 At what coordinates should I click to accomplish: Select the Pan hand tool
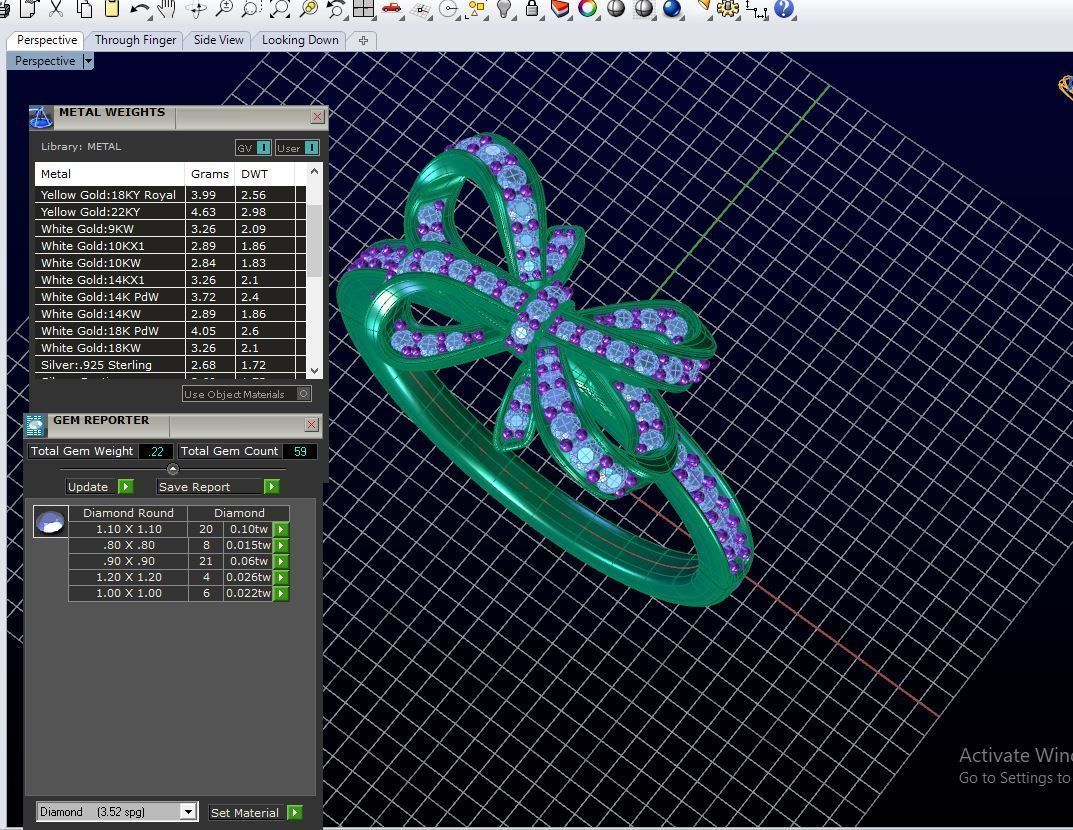coord(167,9)
